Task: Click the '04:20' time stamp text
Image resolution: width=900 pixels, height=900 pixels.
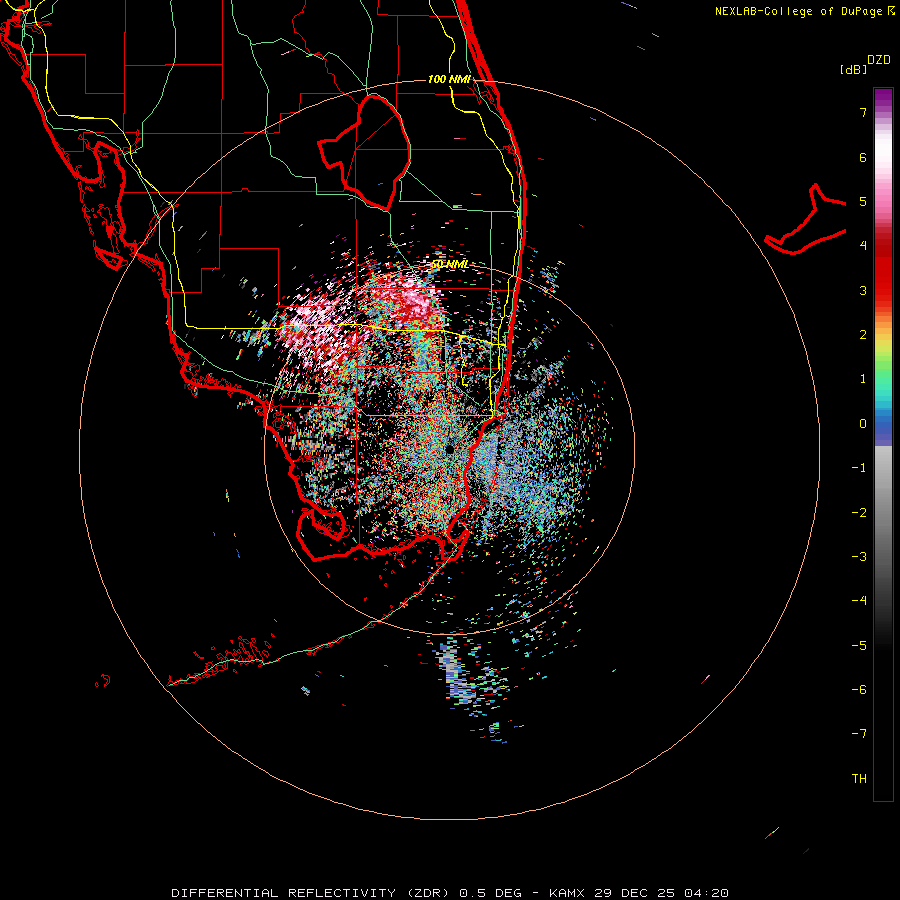Action: [706, 893]
